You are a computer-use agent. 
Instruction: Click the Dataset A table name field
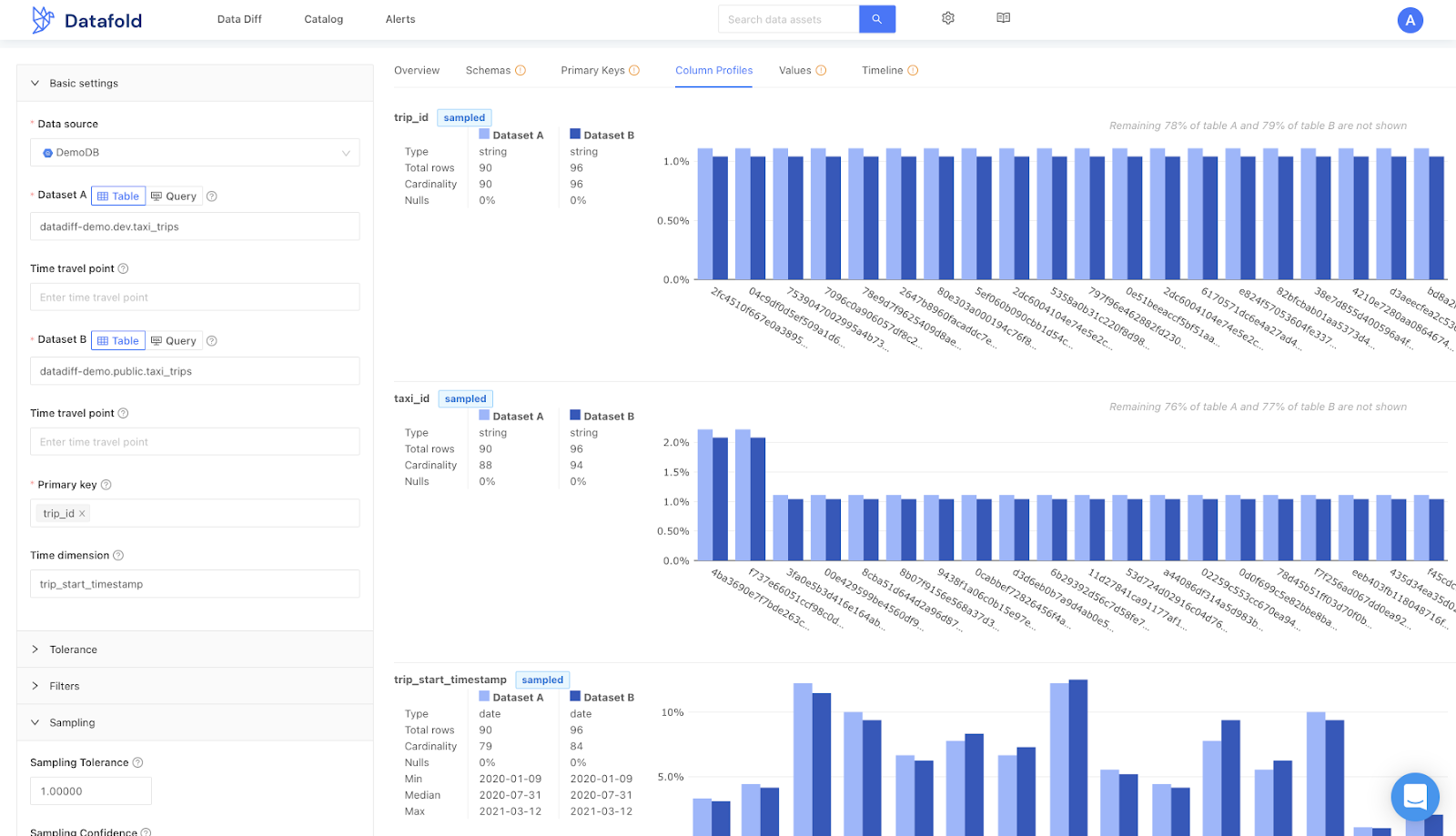click(x=195, y=227)
